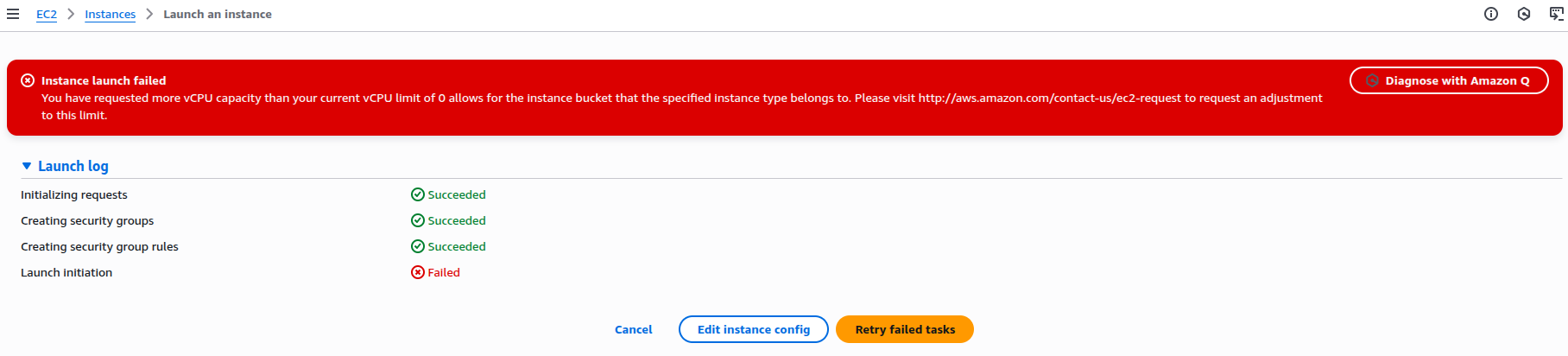Cancel the instance launch
The height and width of the screenshot is (356, 1568).
(x=633, y=329)
